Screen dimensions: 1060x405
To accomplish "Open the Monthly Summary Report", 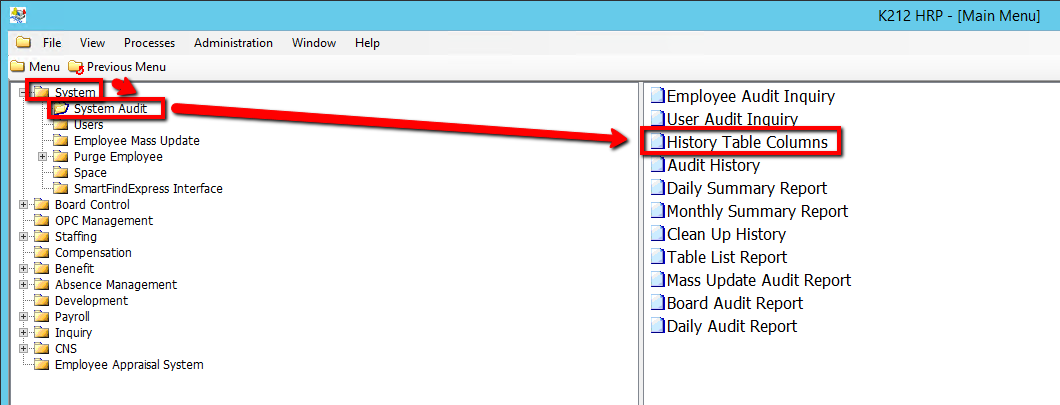I will point(756,212).
